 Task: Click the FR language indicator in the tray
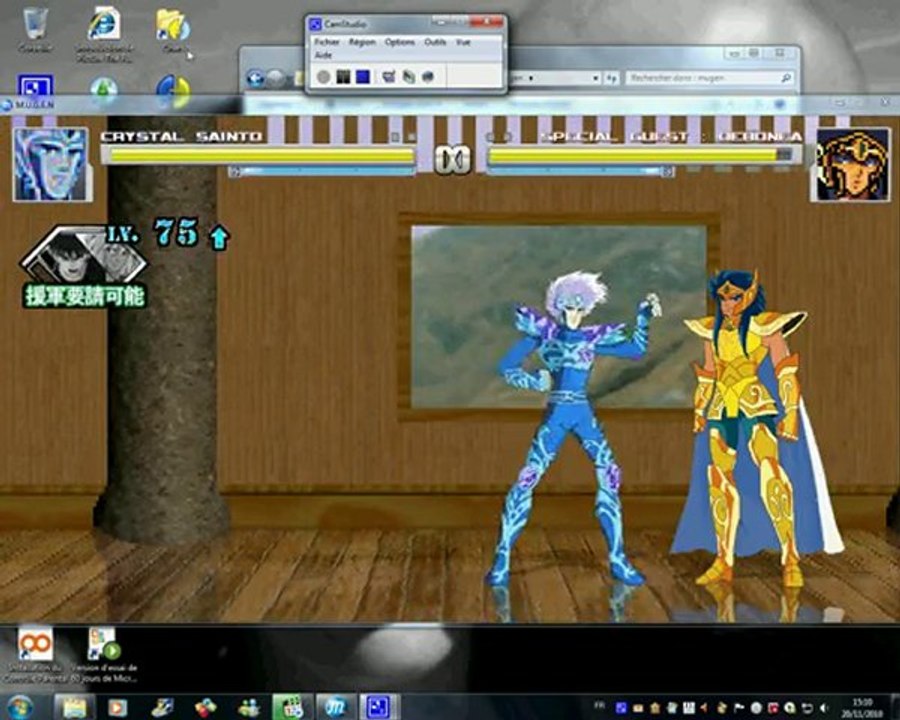(600, 705)
